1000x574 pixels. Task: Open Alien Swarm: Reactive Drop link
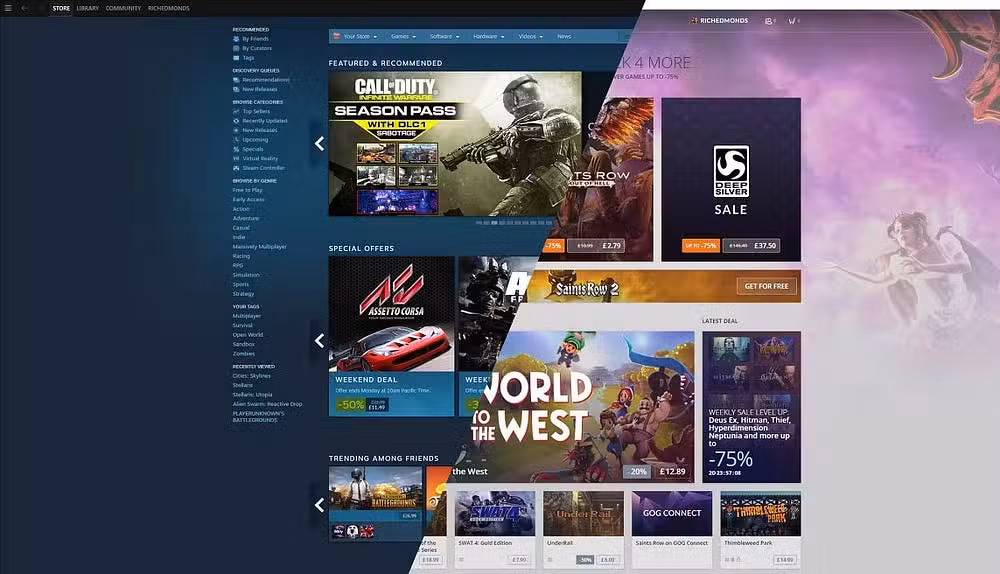(267, 404)
